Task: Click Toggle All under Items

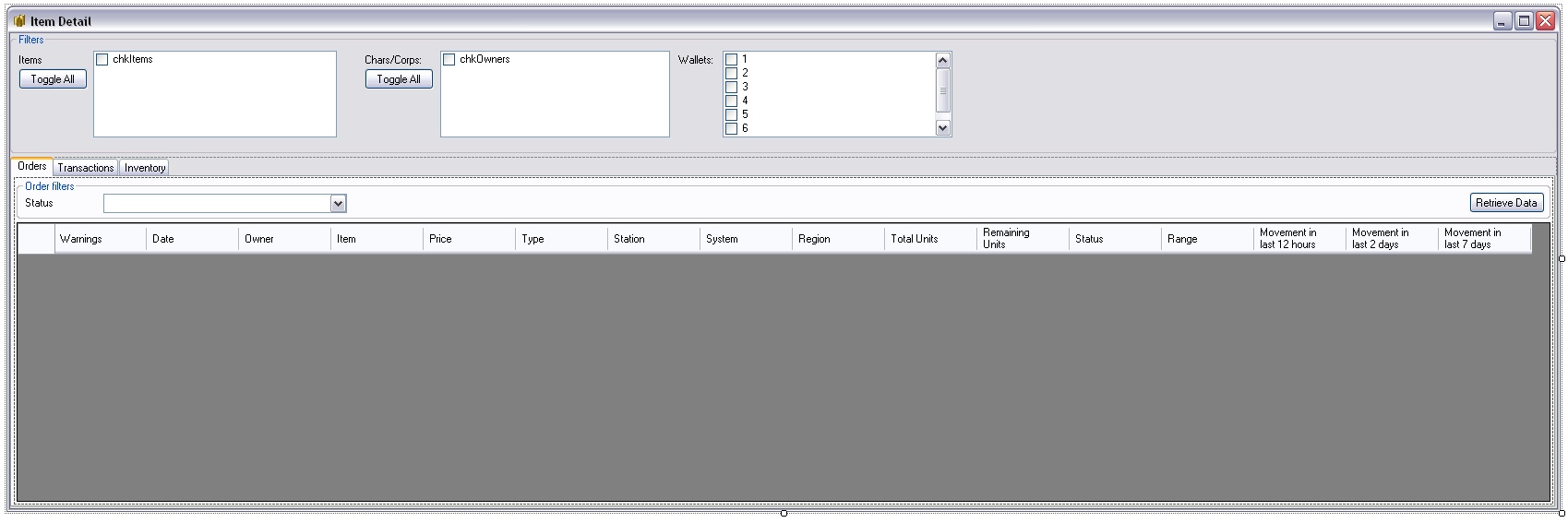Action: (x=53, y=79)
